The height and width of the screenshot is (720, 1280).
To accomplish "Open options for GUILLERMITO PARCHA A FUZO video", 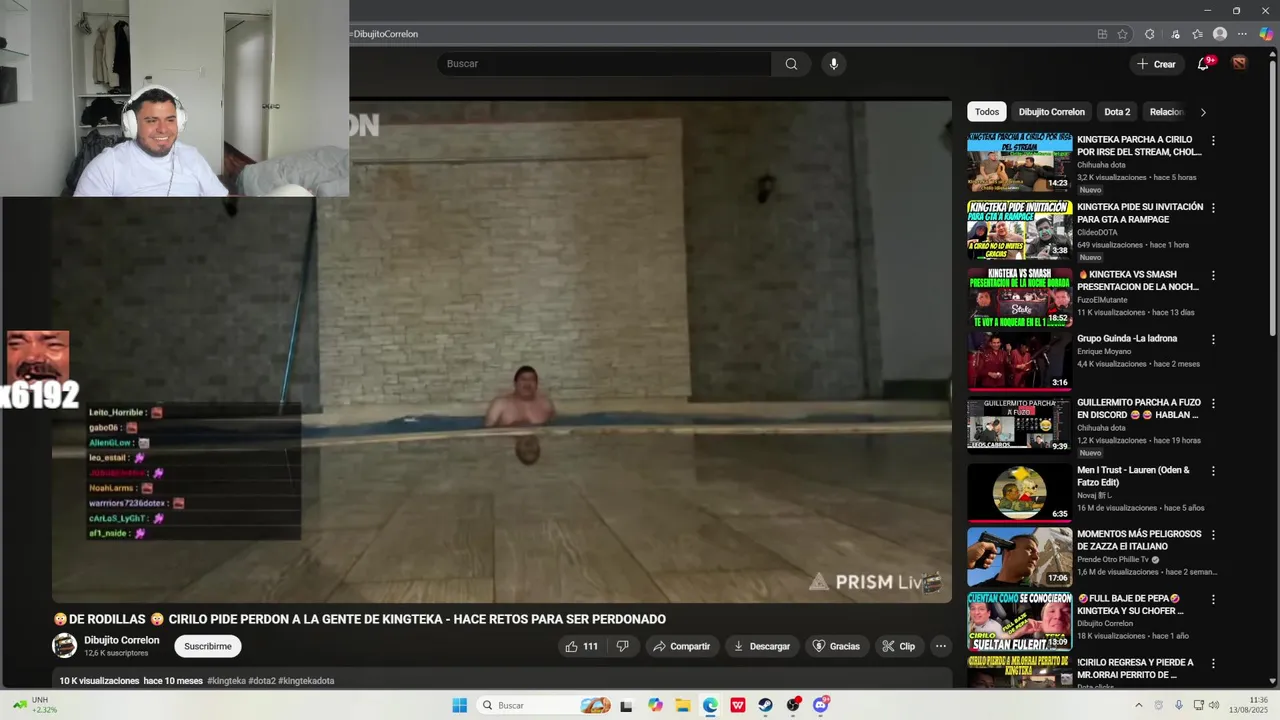I will [x=1213, y=404].
